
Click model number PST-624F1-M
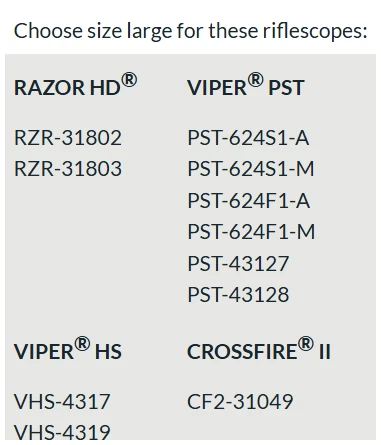251,232
